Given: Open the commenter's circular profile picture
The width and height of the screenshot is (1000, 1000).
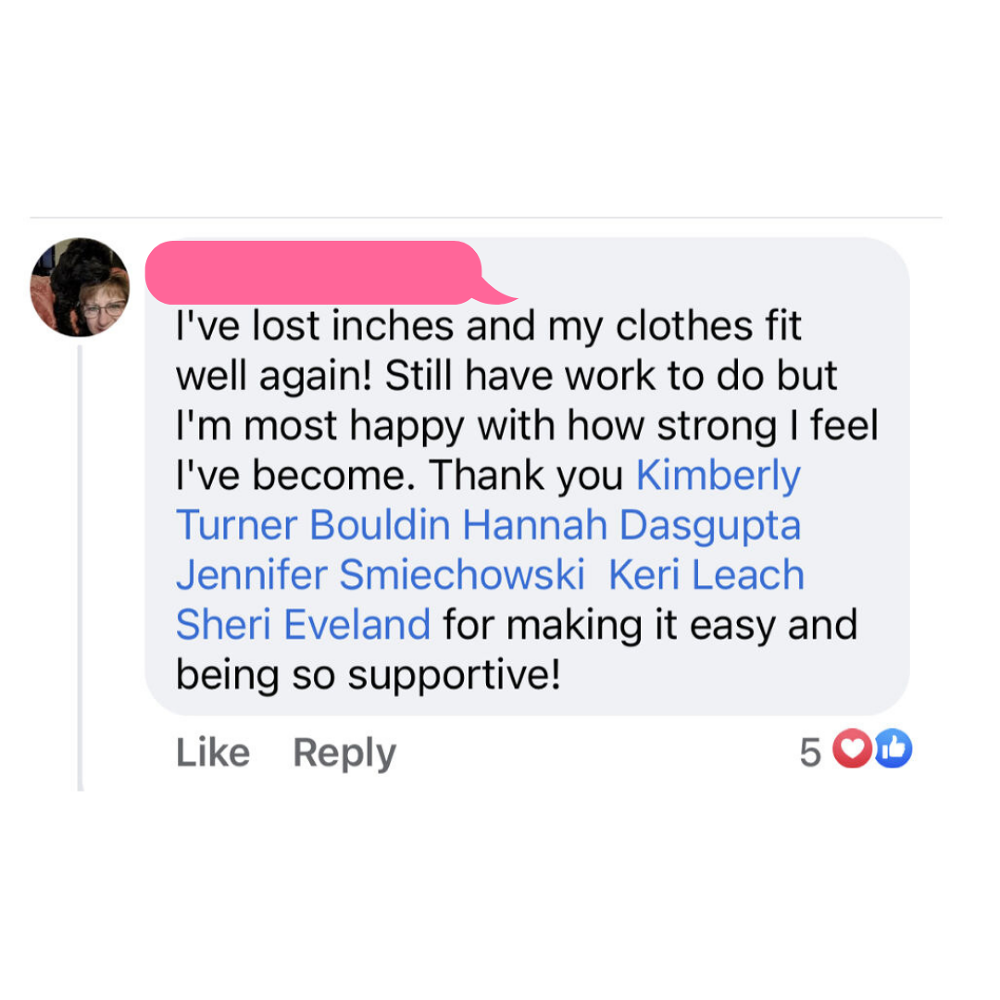Looking at the screenshot, I should pyautogui.click(x=80, y=287).
